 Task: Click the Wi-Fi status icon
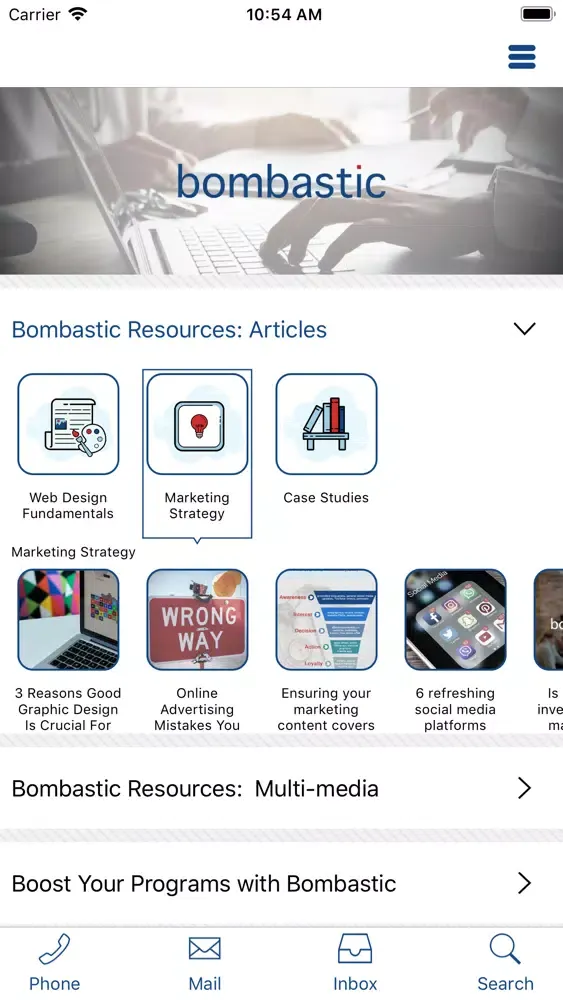(x=78, y=14)
